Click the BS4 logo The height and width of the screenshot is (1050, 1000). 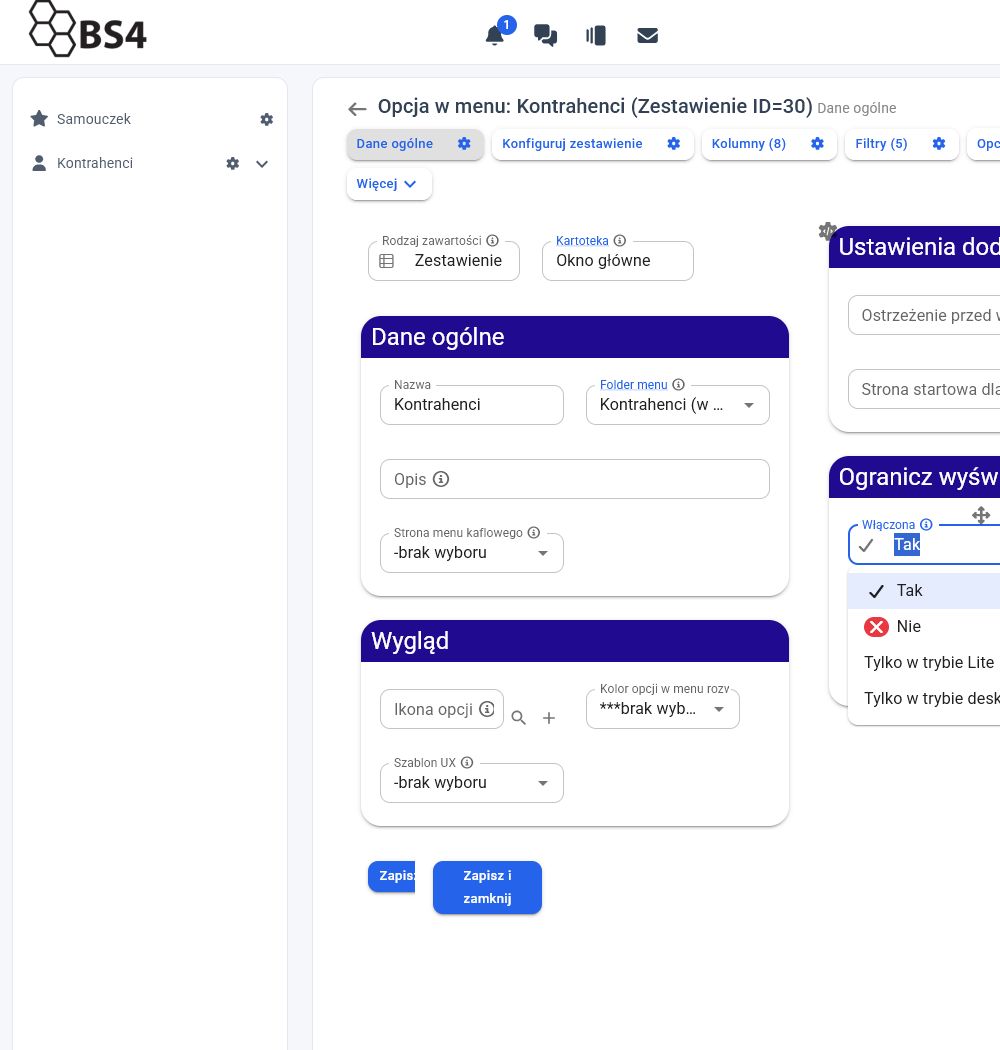(88, 29)
